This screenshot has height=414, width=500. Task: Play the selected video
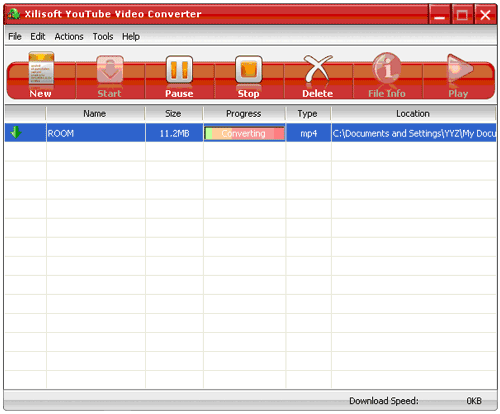(x=459, y=76)
